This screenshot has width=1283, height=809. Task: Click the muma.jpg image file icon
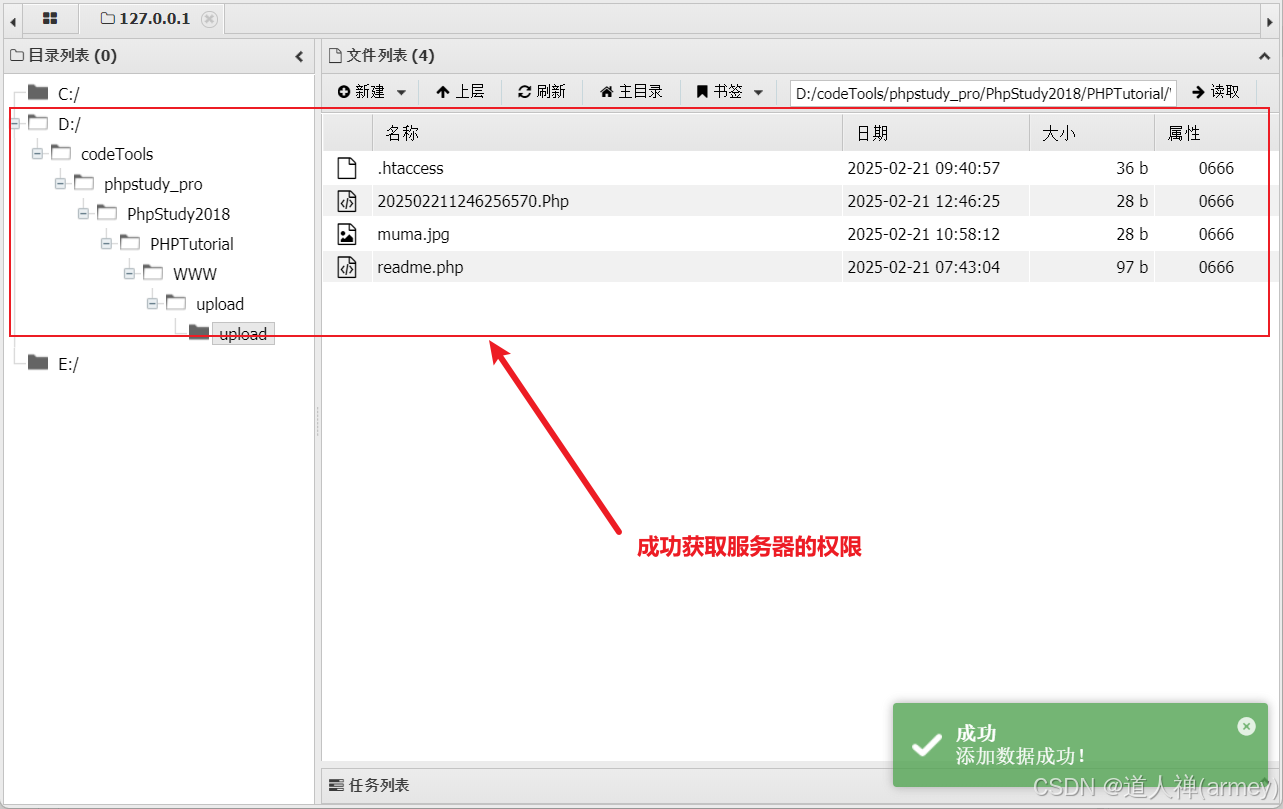347,234
